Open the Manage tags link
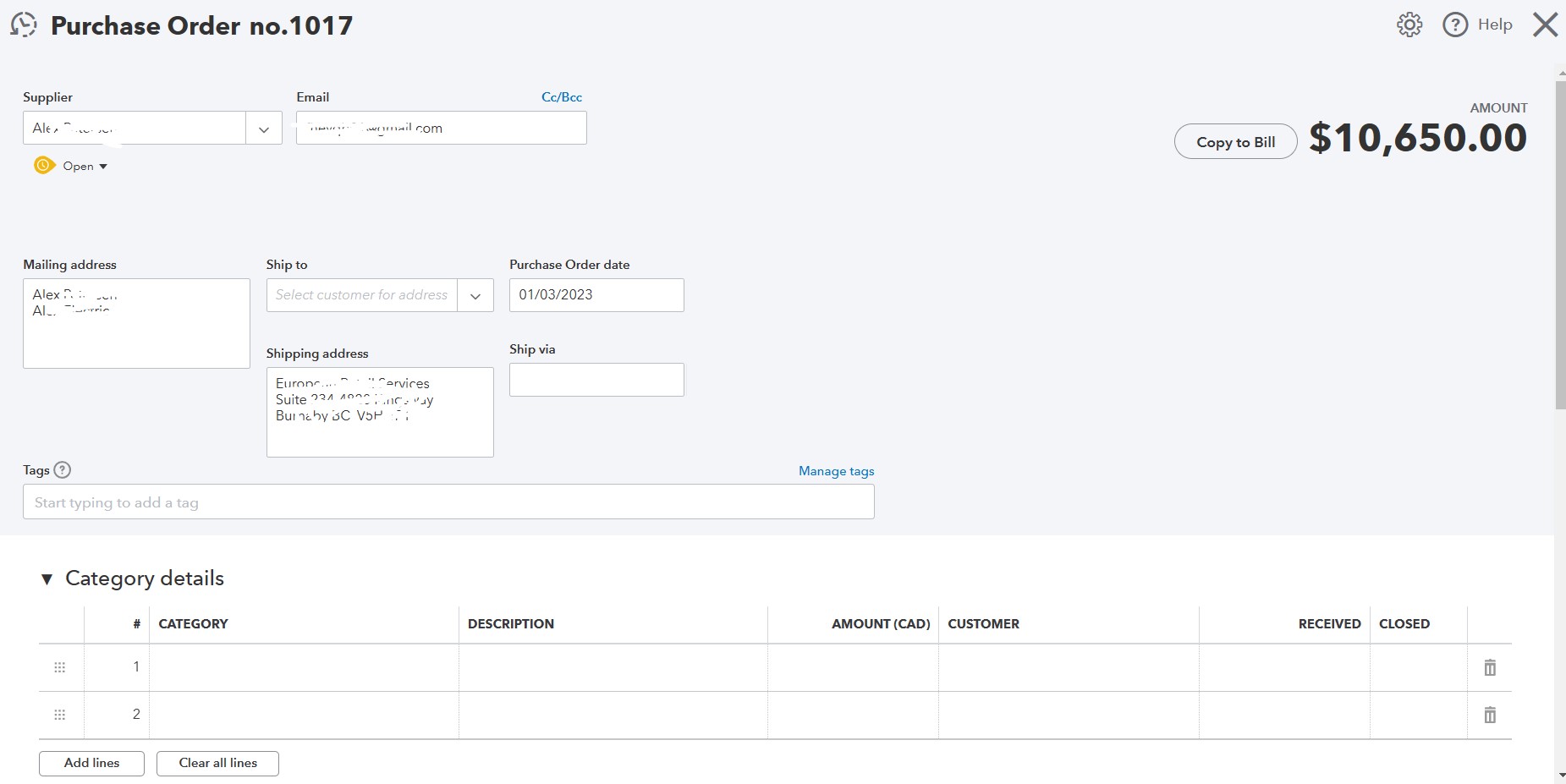This screenshot has height=784, width=1566. 836,471
